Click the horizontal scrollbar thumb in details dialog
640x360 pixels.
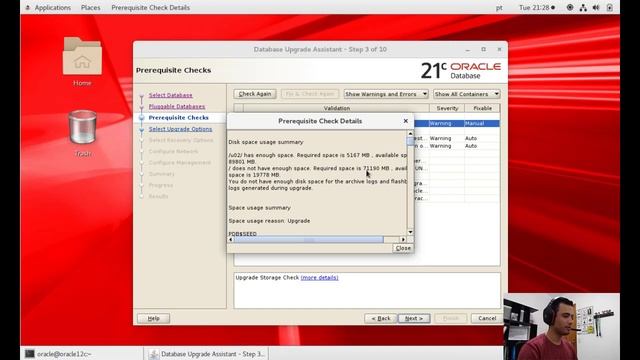click(x=309, y=240)
